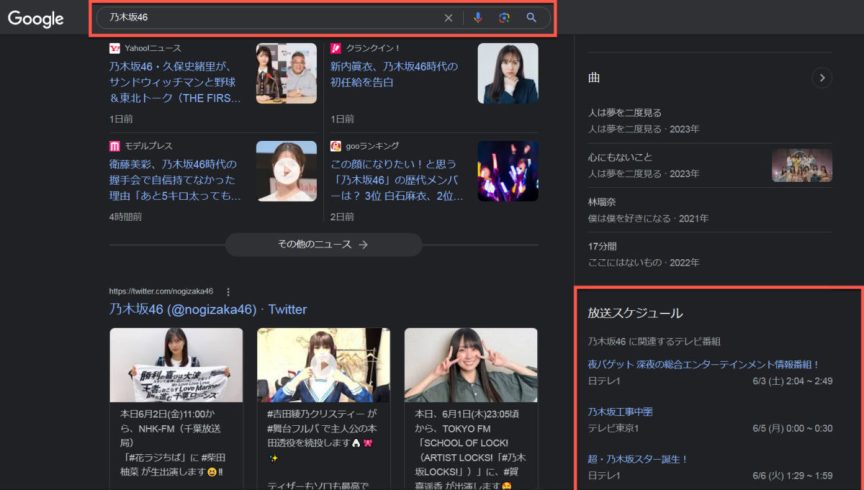This screenshot has height=490, width=864.
Task: Open the 久保史緒里 Yahoo news article
Action: point(175,82)
